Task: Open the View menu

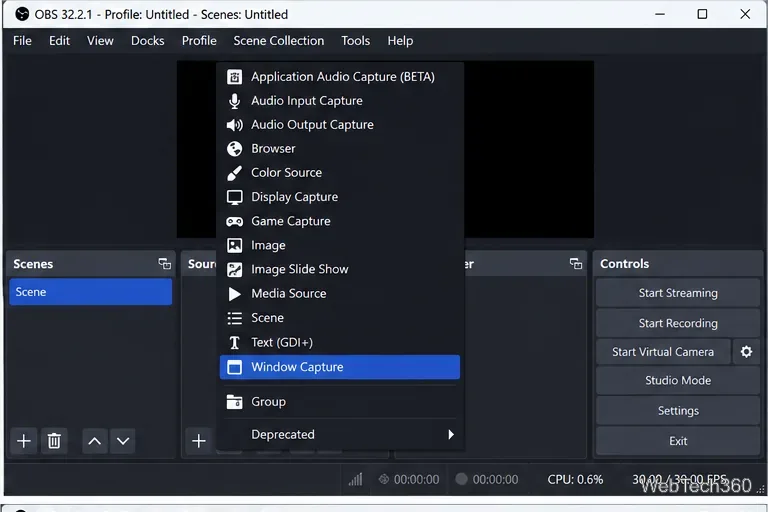Action: point(100,41)
